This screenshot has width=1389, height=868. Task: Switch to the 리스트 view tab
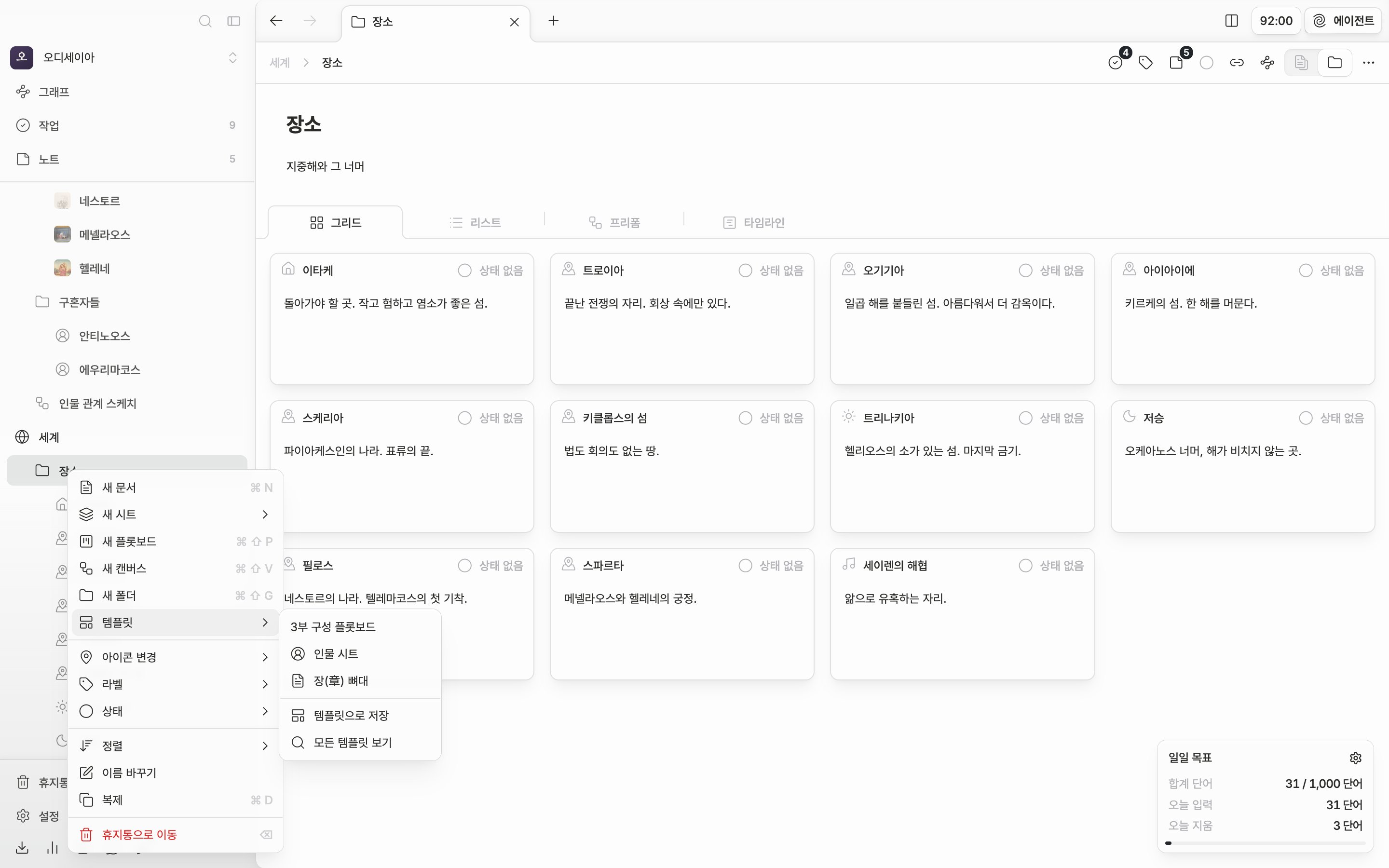(x=475, y=223)
